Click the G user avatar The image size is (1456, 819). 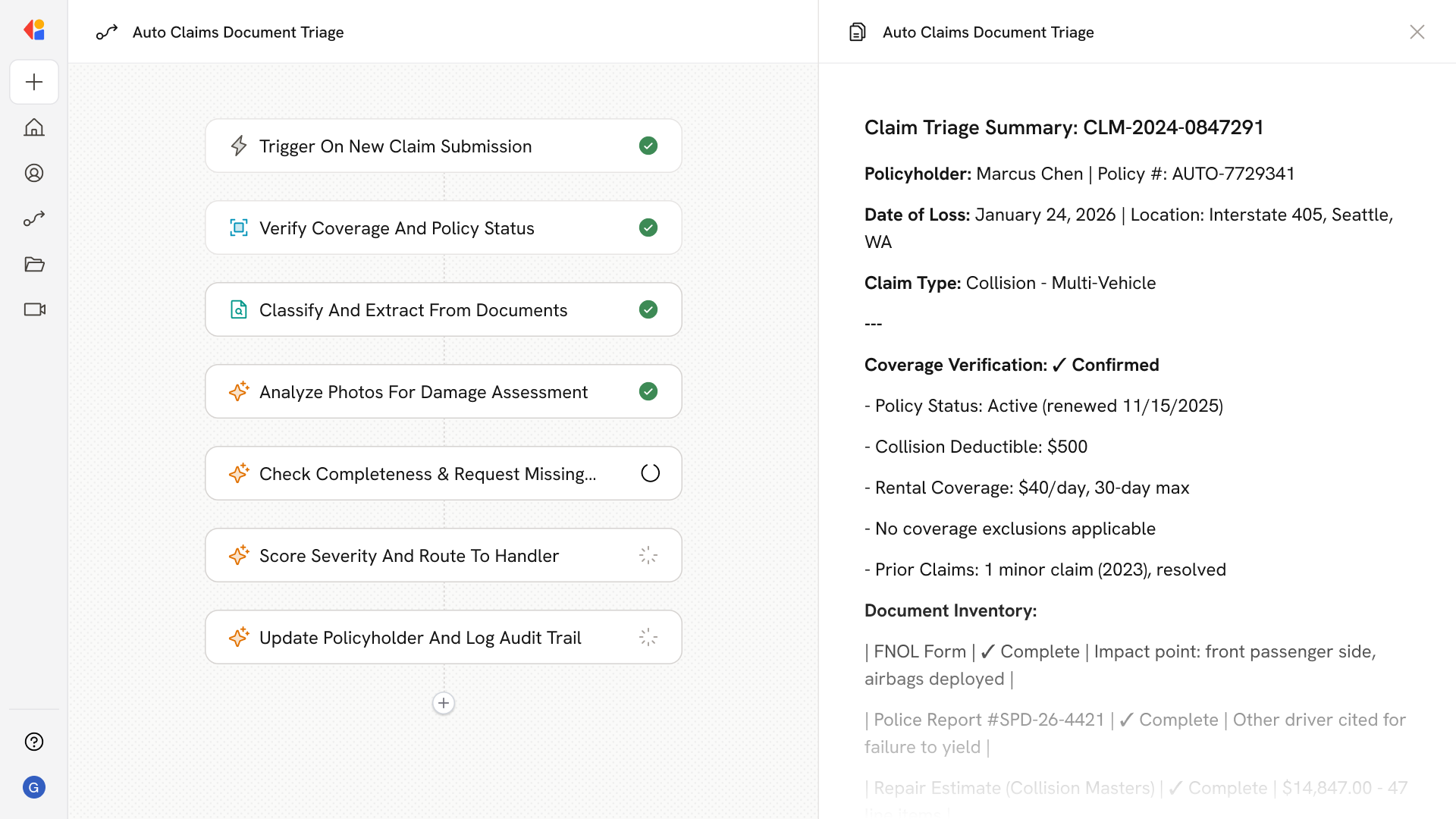(34, 787)
